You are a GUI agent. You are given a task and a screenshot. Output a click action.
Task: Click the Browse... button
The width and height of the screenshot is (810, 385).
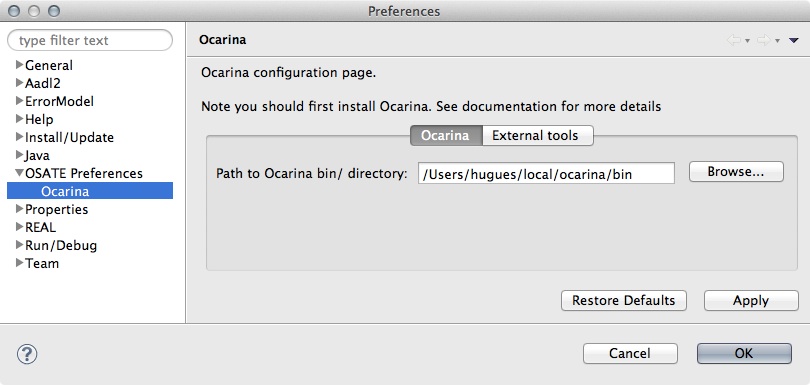coord(736,172)
